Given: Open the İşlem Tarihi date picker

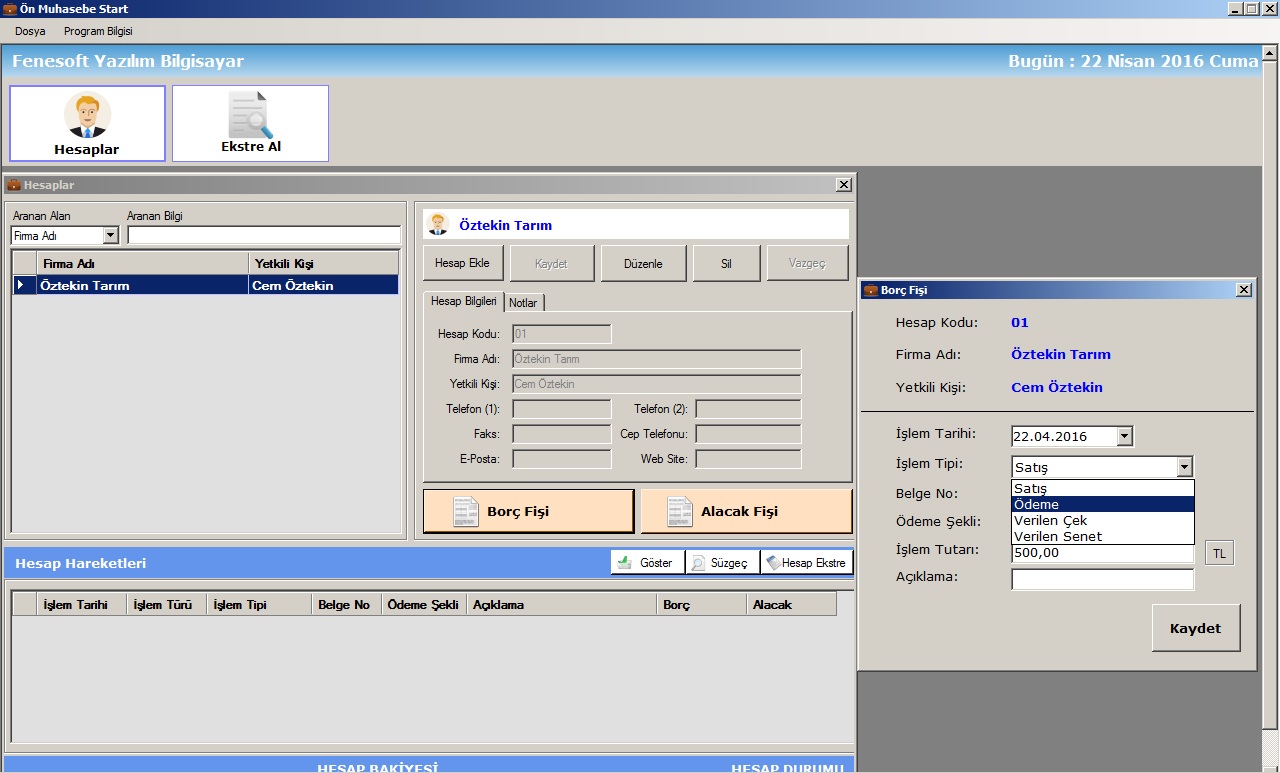Looking at the screenshot, I should tap(1124, 436).
